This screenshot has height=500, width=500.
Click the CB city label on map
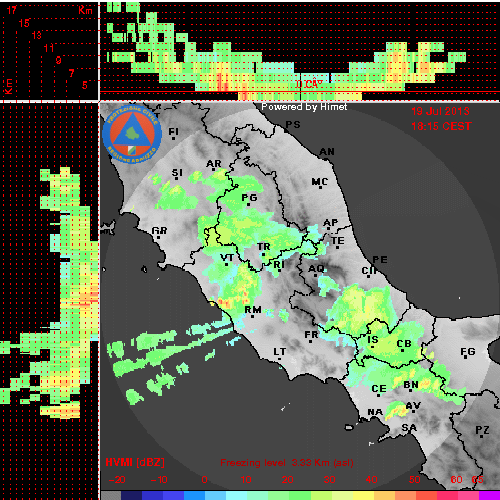tap(404, 344)
